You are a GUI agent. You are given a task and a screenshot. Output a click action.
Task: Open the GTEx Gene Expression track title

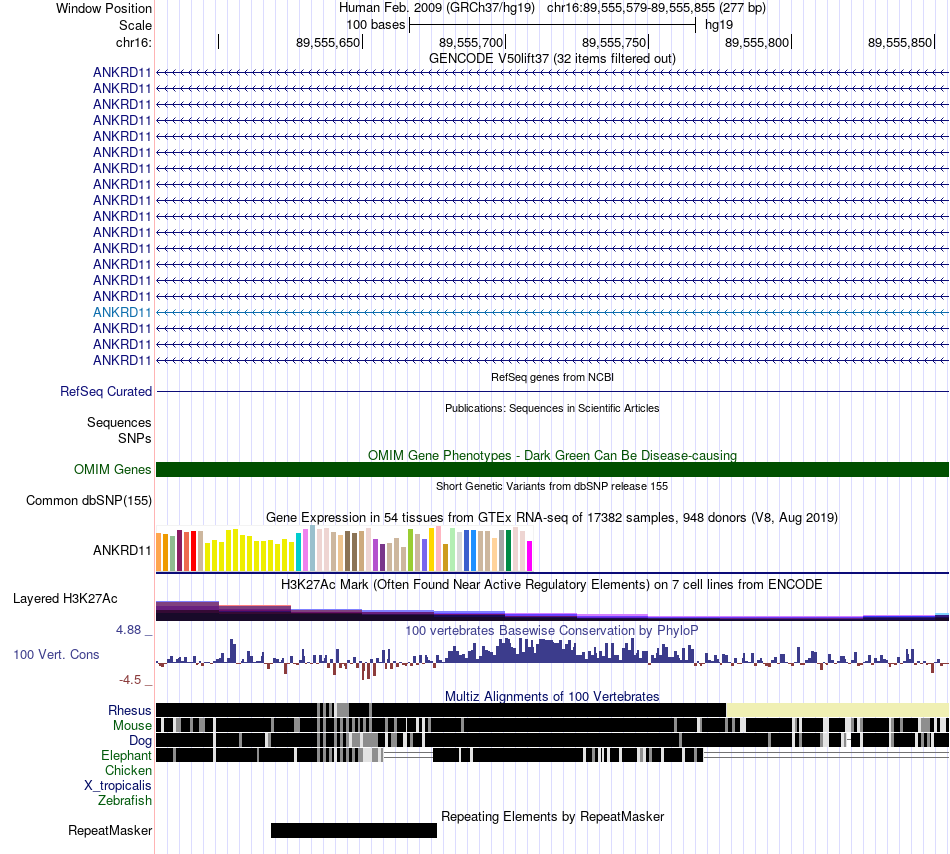coord(552,518)
